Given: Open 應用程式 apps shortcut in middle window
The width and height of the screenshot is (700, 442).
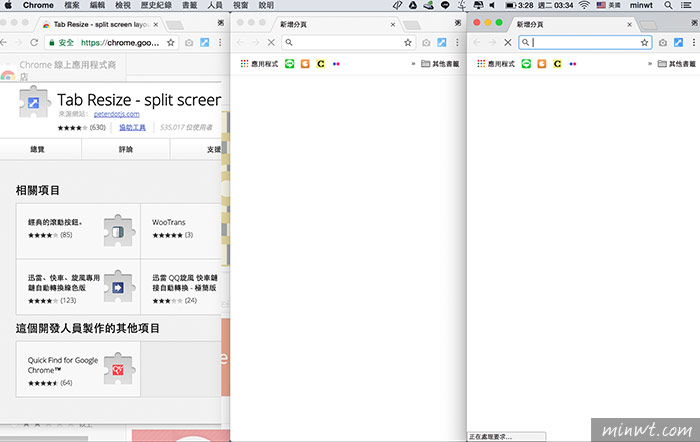Looking at the screenshot, I should click(x=259, y=64).
